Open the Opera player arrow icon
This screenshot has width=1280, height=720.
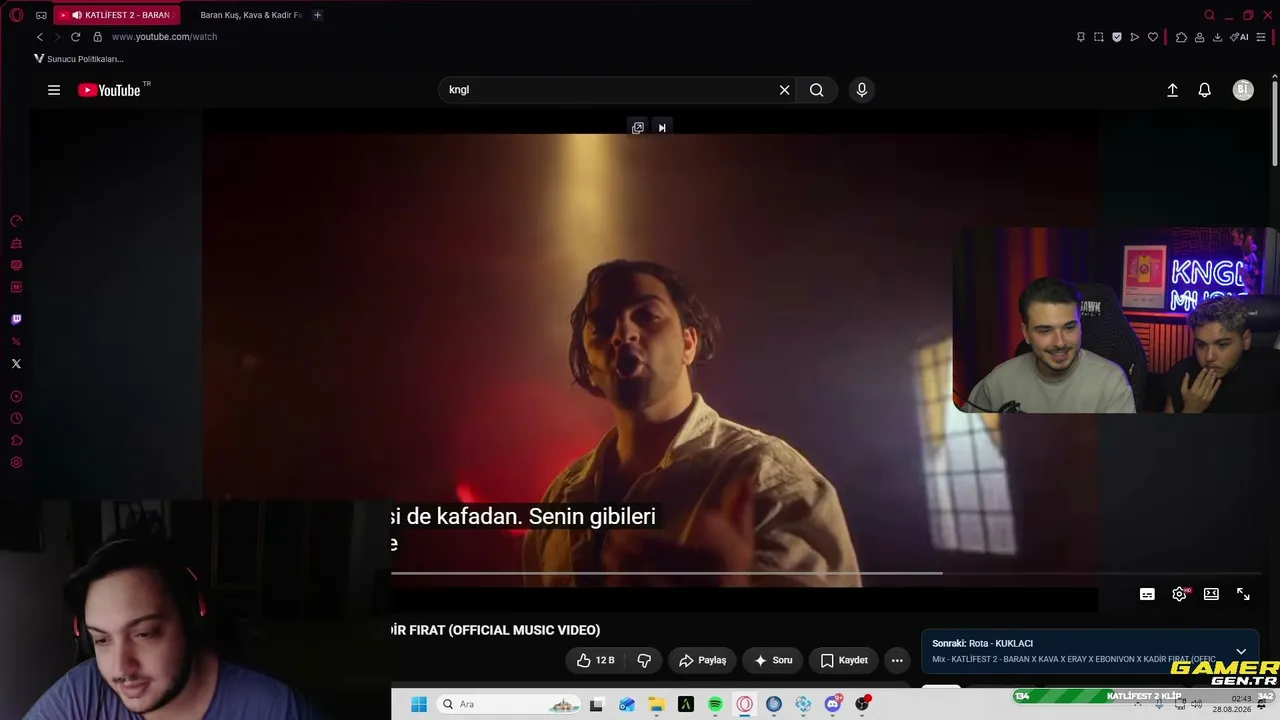(1135, 37)
